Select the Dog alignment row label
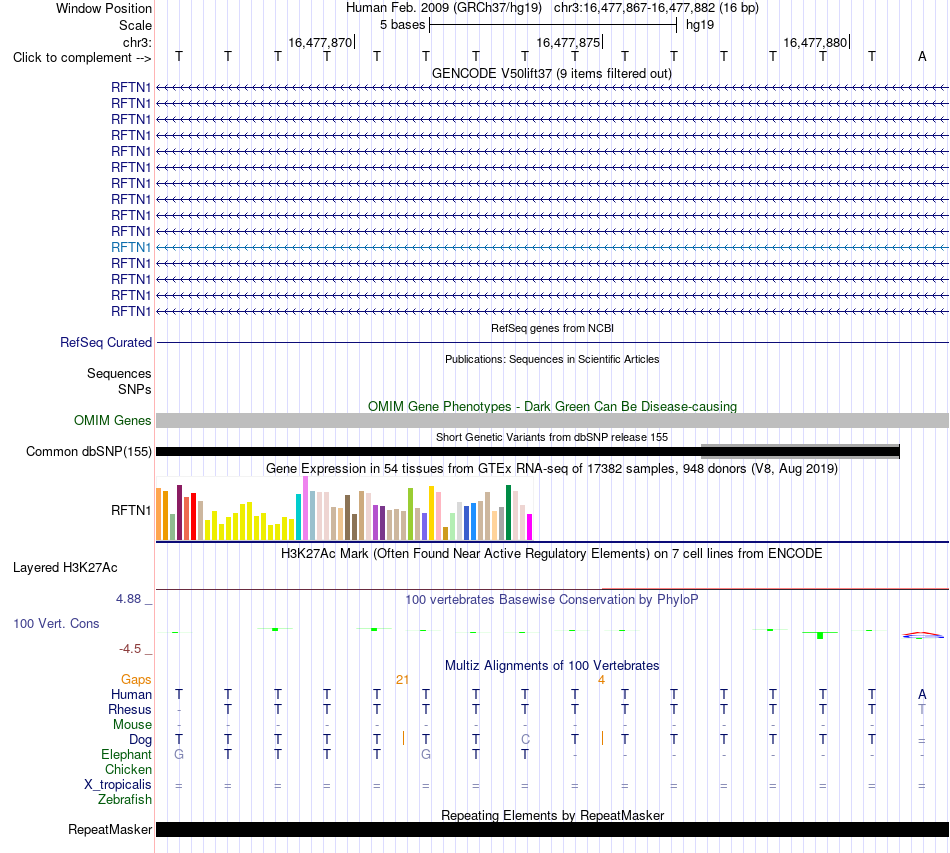 click(141, 740)
